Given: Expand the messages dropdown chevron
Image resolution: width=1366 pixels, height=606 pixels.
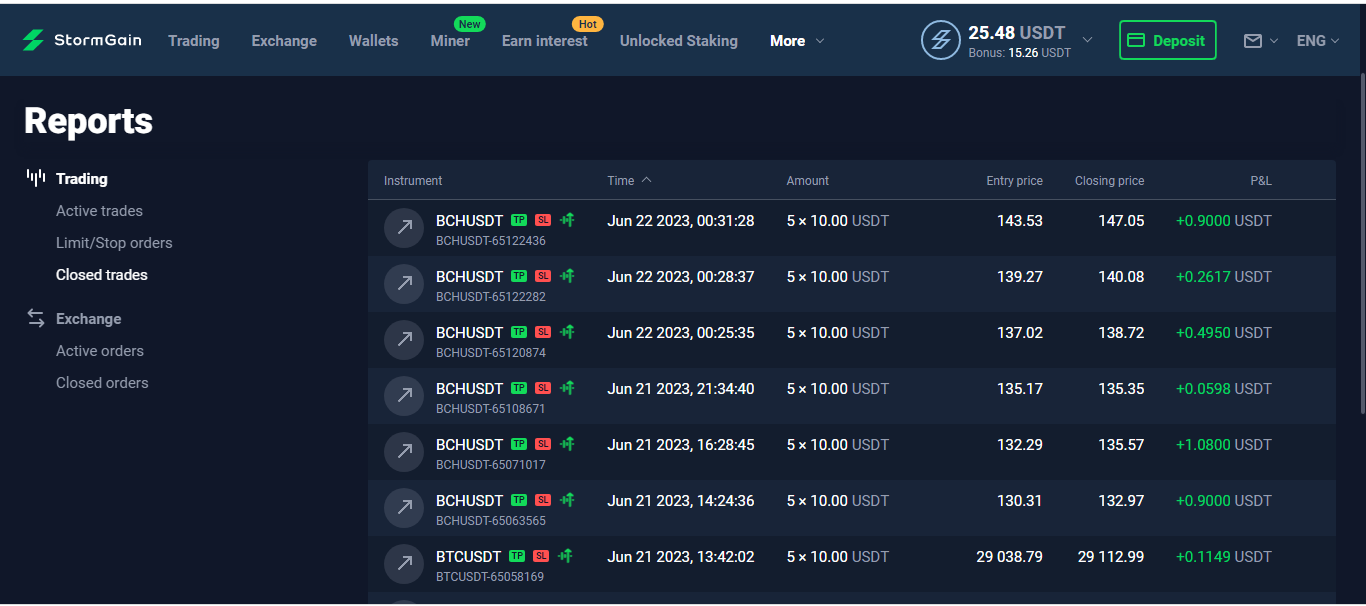Looking at the screenshot, I should [x=1273, y=41].
